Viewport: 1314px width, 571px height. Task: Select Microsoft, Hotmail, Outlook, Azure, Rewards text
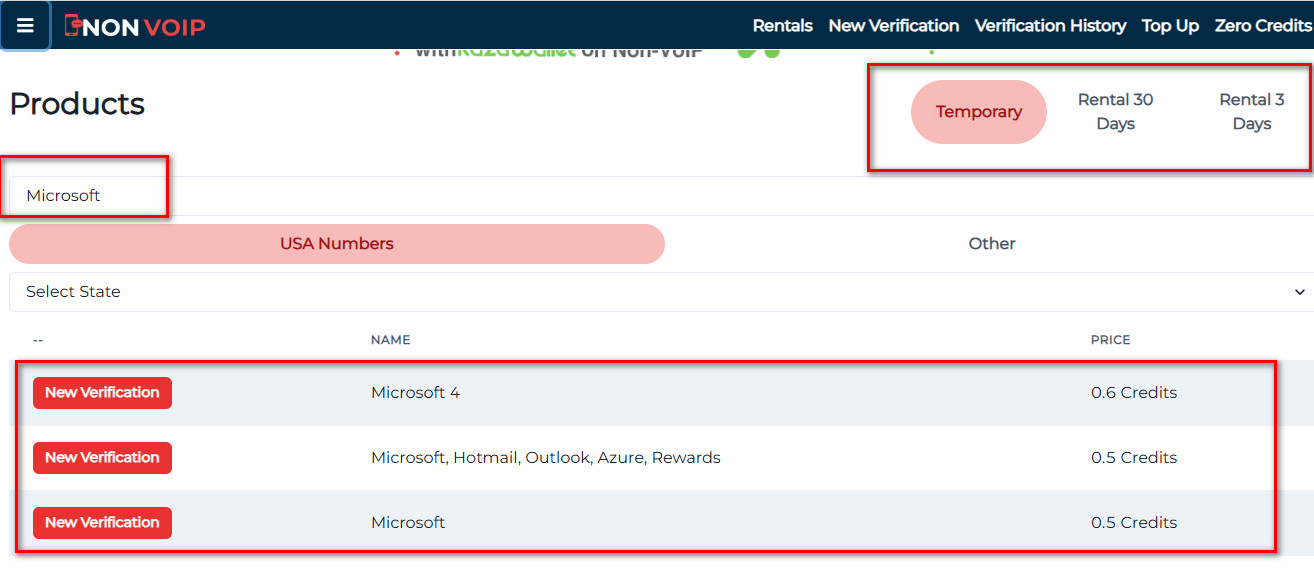click(x=545, y=458)
